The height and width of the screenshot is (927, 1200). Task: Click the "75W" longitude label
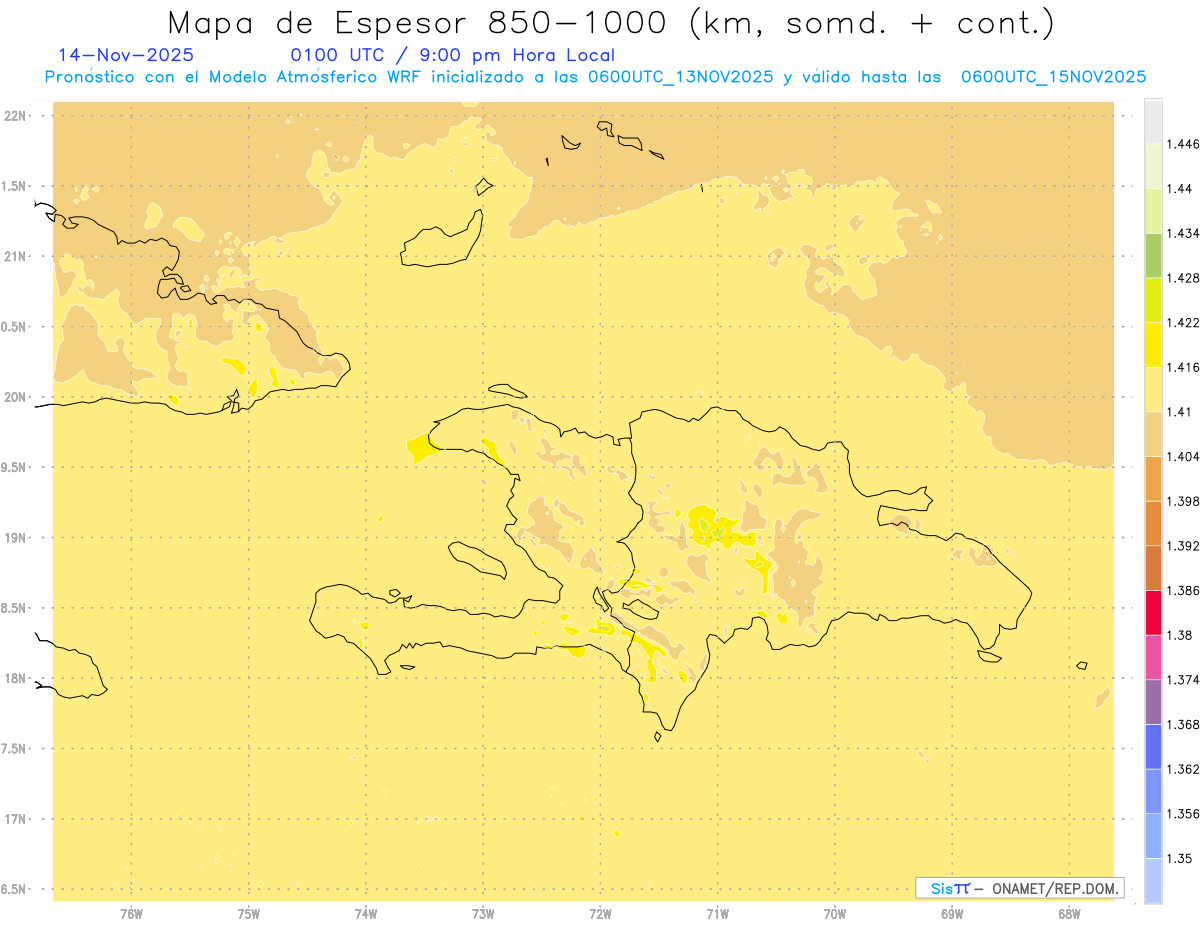click(x=249, y=913)
